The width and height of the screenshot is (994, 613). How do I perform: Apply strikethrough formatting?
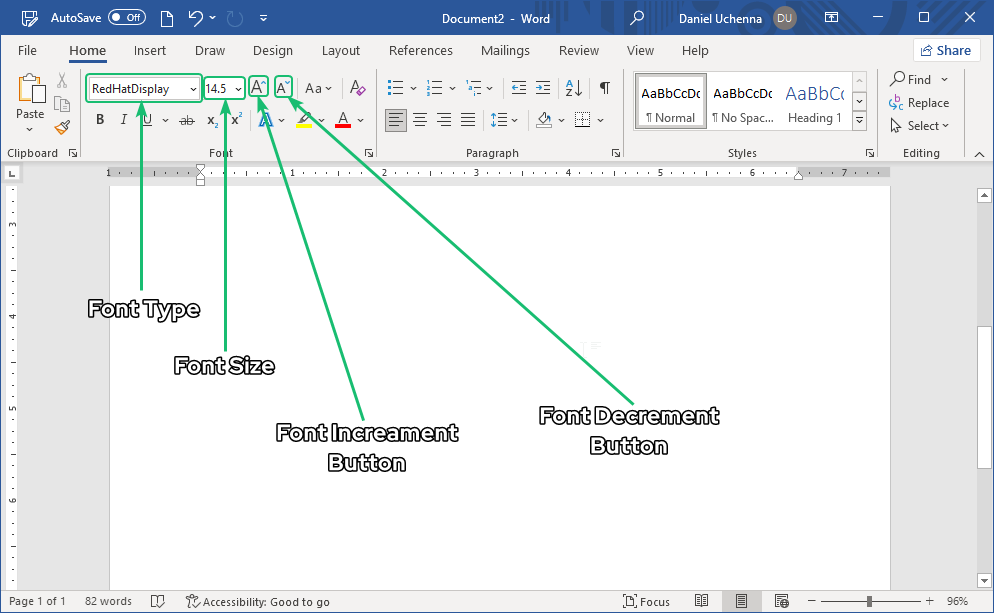(x=186, y=120)
